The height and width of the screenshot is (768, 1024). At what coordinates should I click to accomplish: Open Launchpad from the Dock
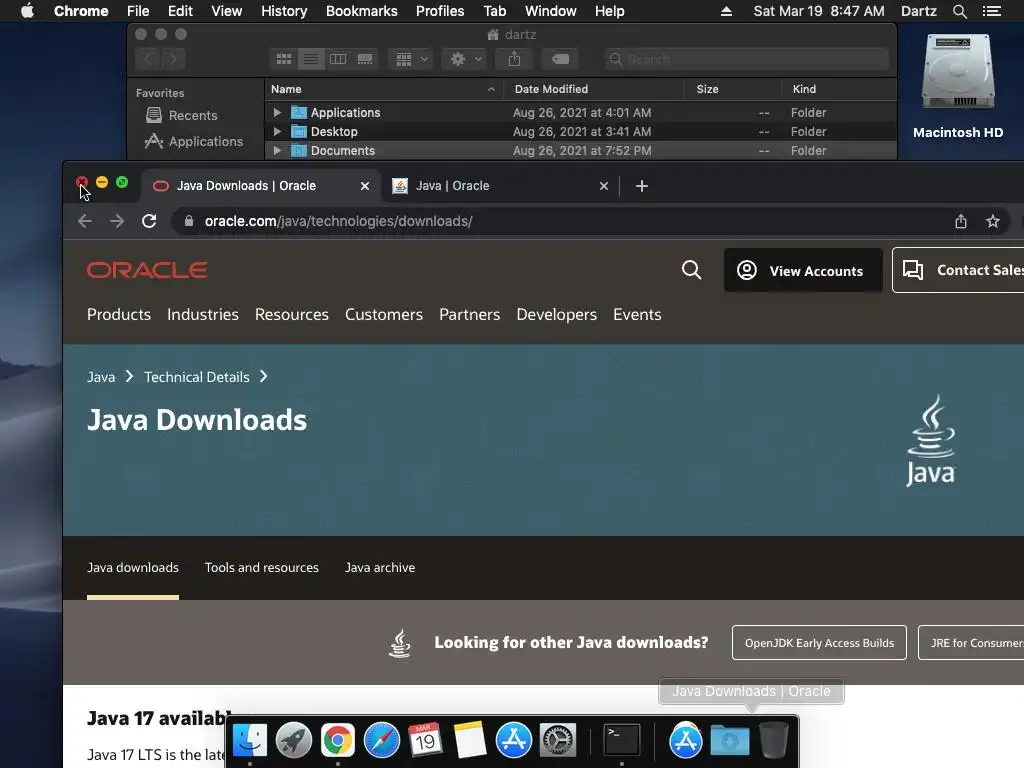click(294, 740)
